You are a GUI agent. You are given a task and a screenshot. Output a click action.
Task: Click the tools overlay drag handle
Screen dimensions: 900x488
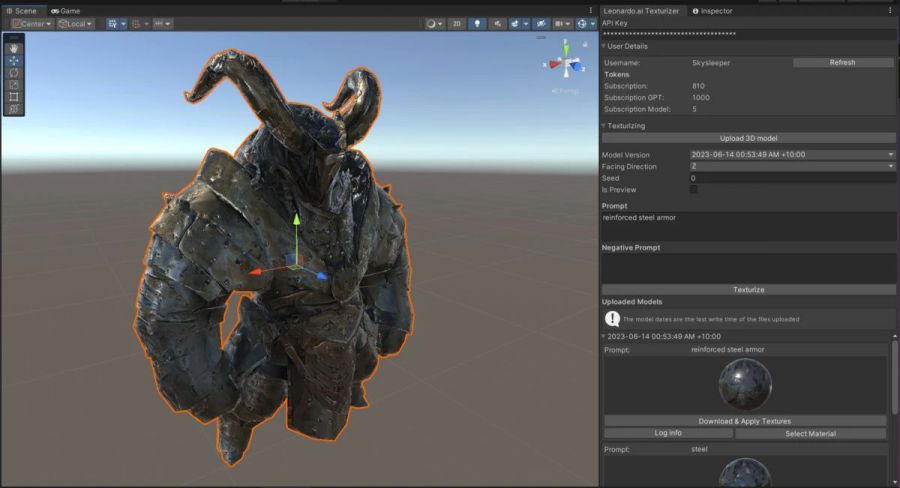point(14,37)
